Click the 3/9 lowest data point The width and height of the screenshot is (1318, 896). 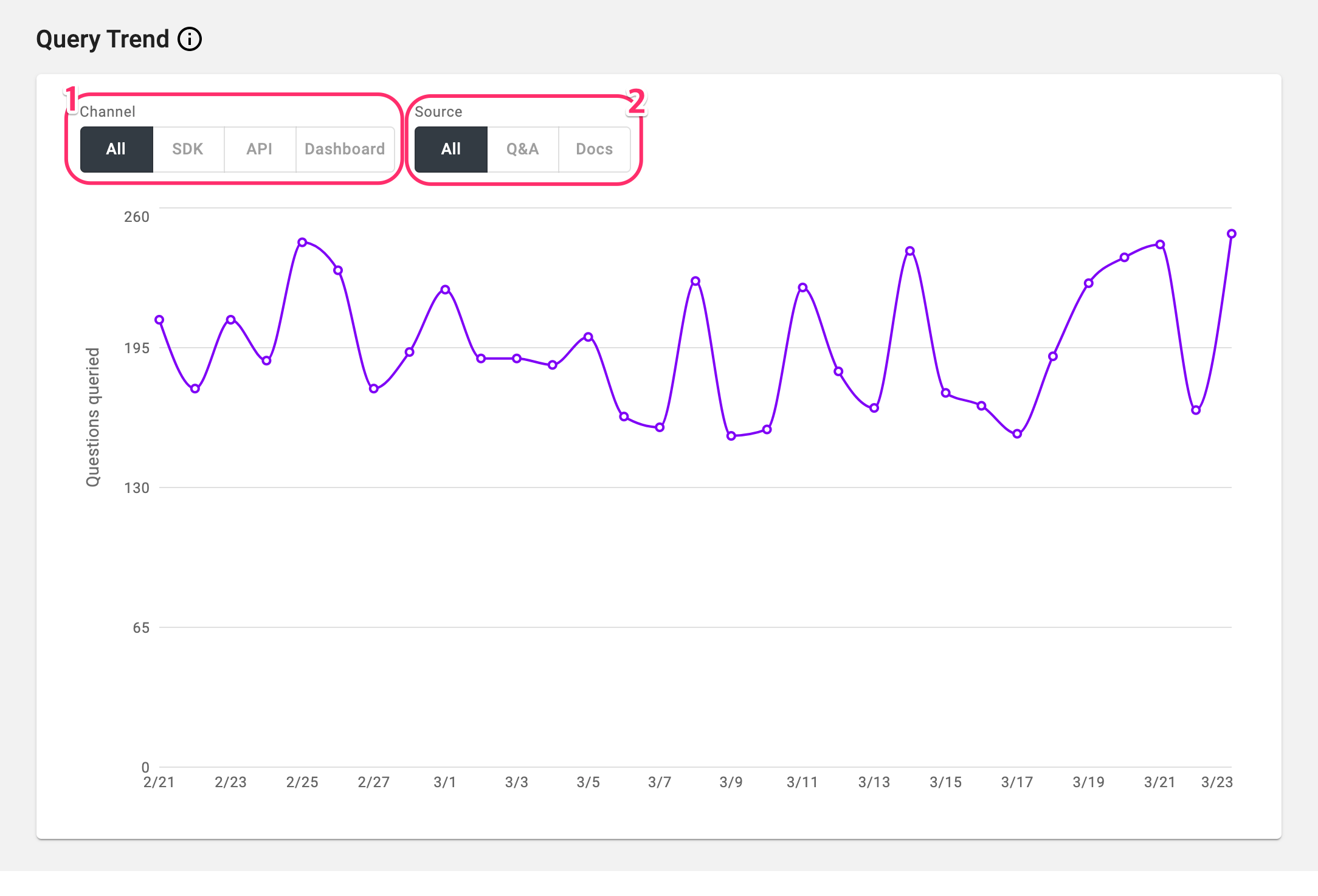click(731, 436)
